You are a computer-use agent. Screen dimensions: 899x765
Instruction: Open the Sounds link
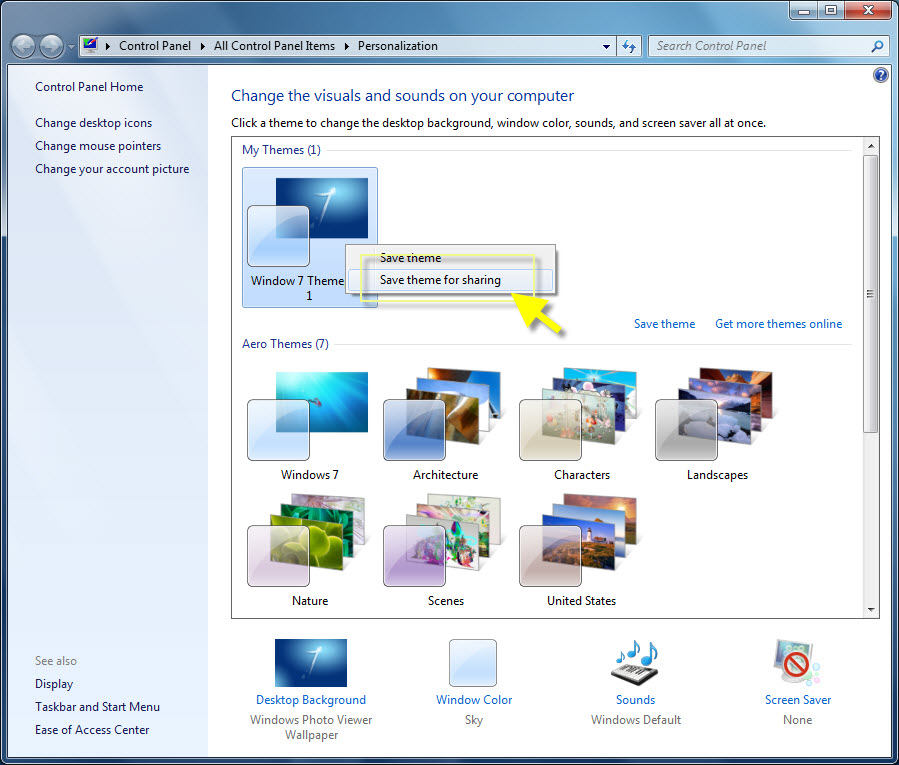tap(635, 700)
